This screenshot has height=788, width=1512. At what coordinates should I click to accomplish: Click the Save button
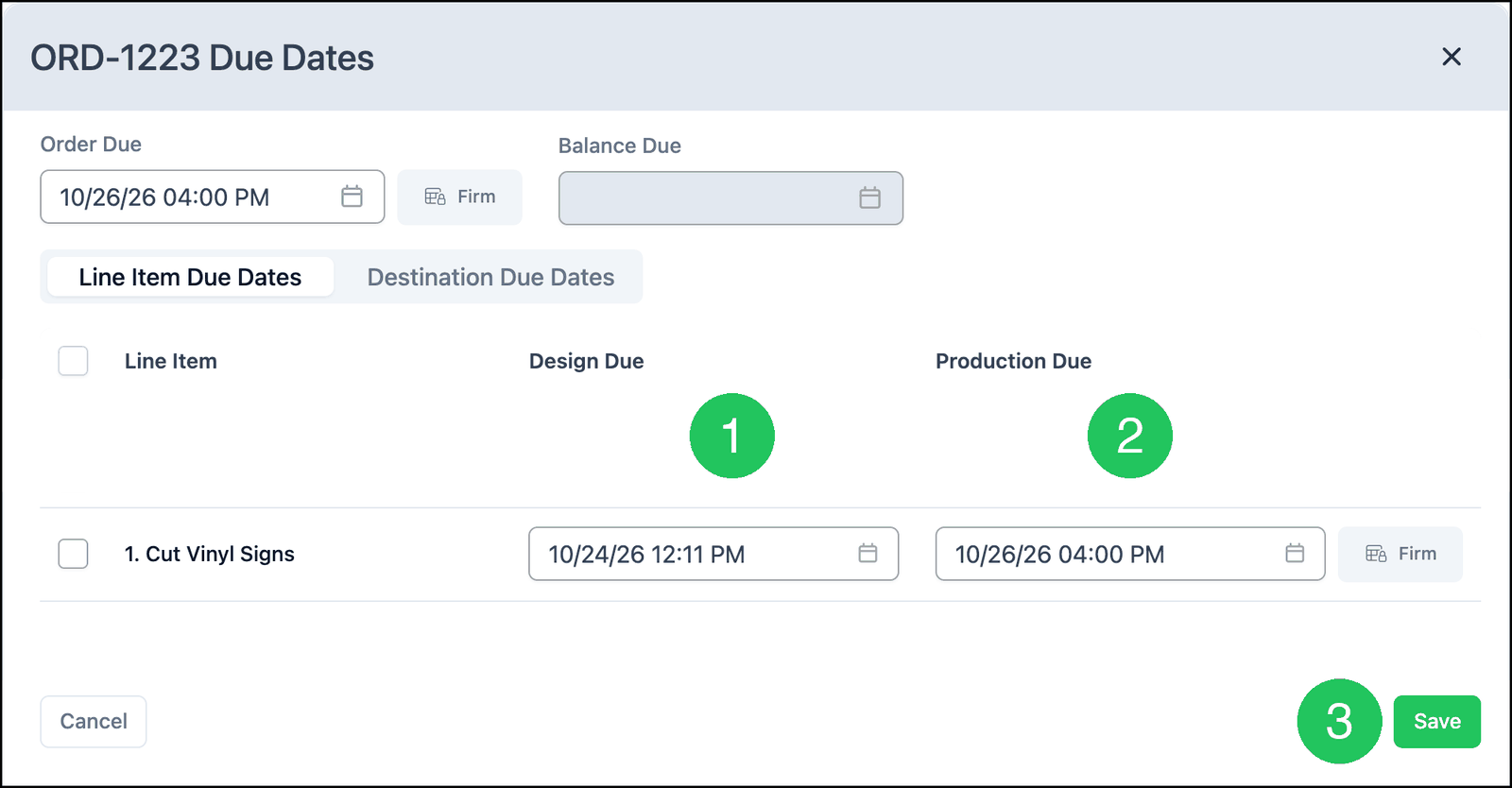coord(1436,722)
